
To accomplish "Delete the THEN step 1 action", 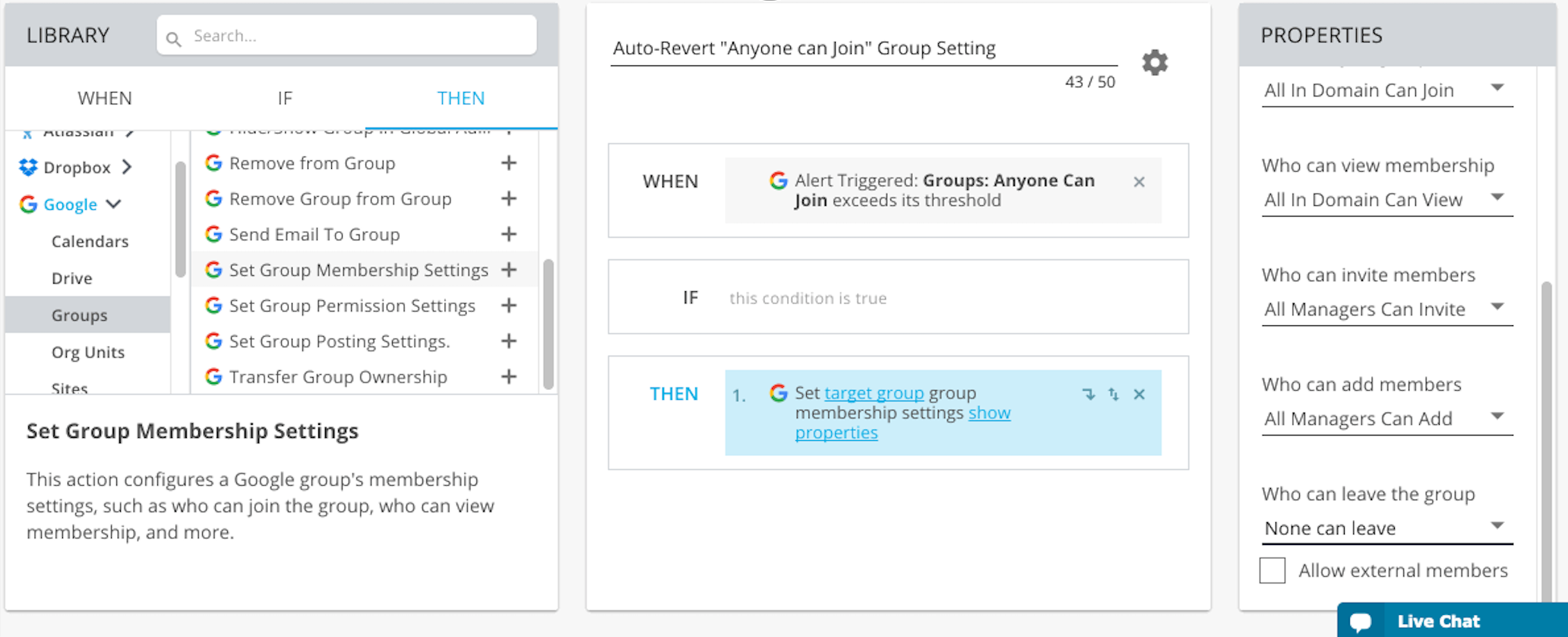I will pyautogui.click(x=1139, y=394).
